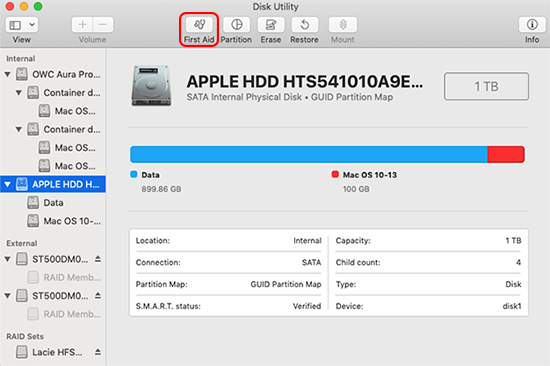Open the Info inspector
Image resolution: width=550 pixels, height=366 pixels.
532,25
